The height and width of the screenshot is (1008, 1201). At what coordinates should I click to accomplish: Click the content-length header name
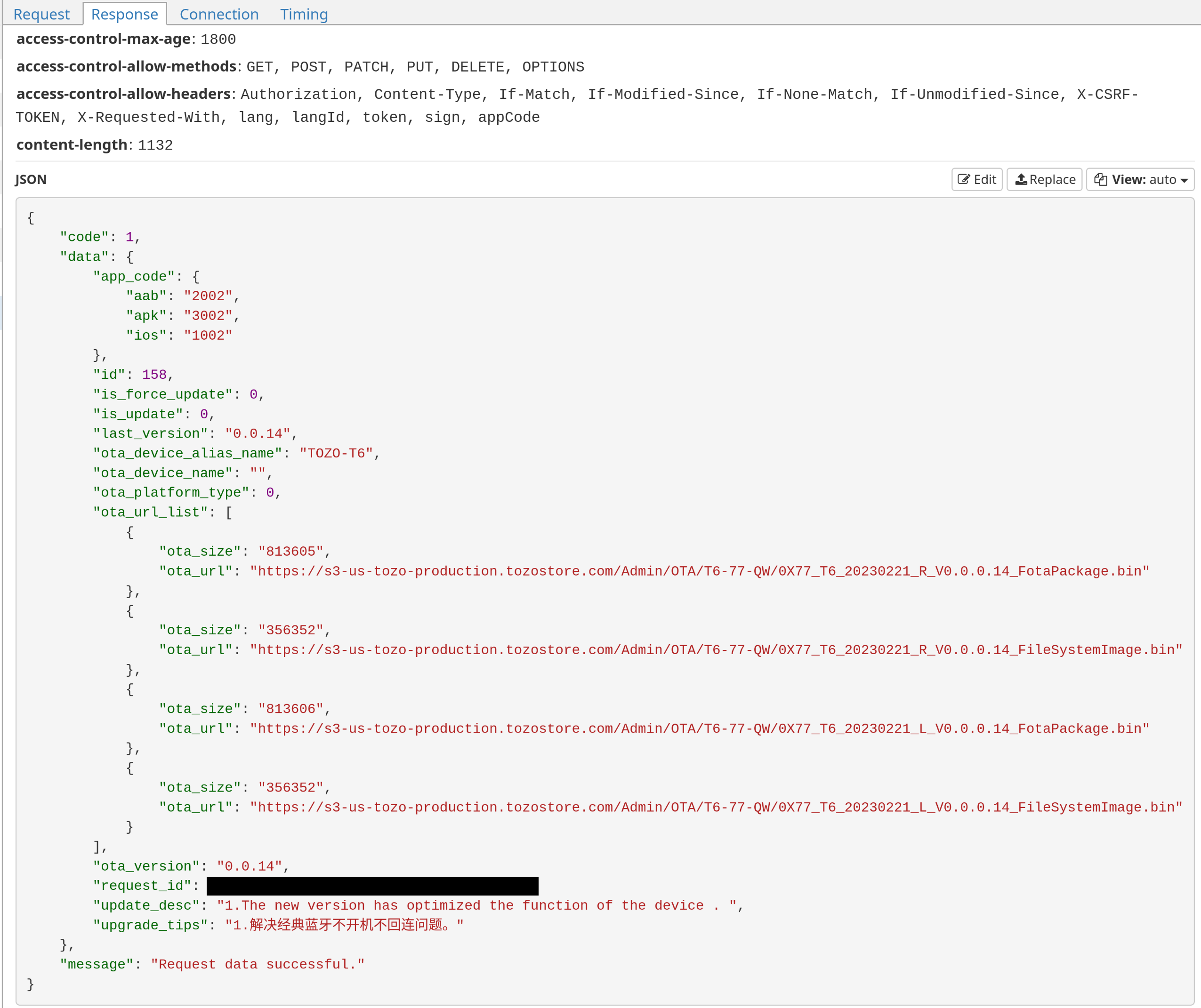(72, 144)
